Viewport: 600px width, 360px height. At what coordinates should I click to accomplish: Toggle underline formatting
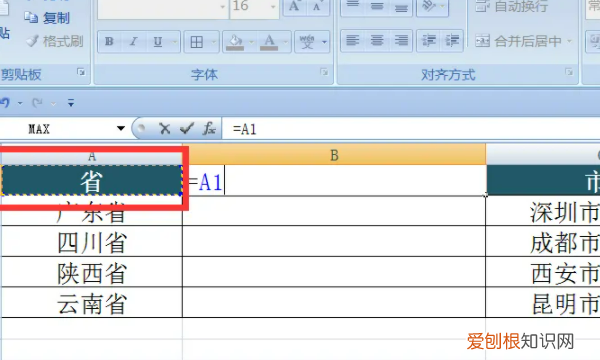click(158, 41)
